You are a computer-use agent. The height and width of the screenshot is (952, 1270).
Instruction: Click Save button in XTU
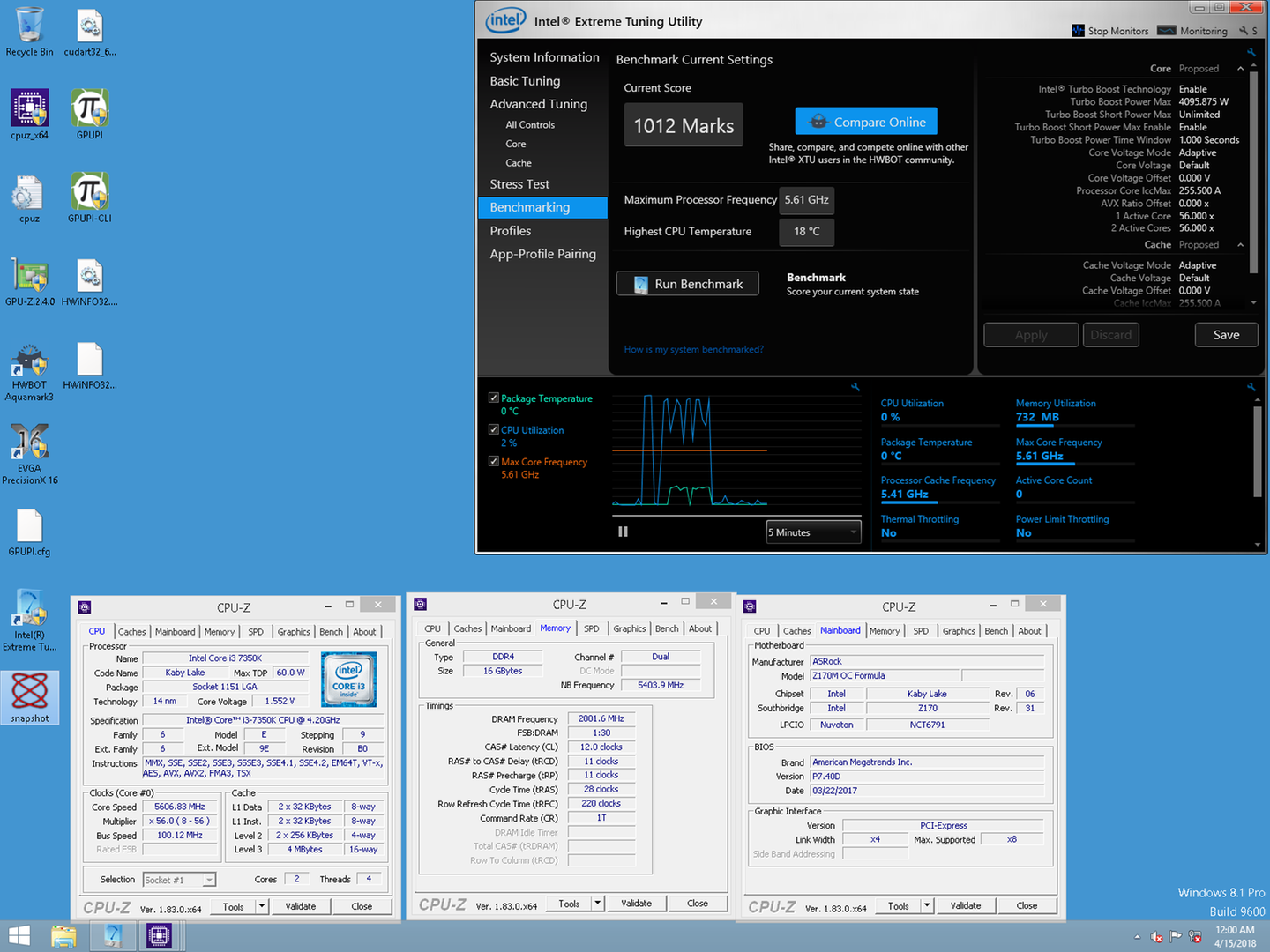coord(1226,335)
